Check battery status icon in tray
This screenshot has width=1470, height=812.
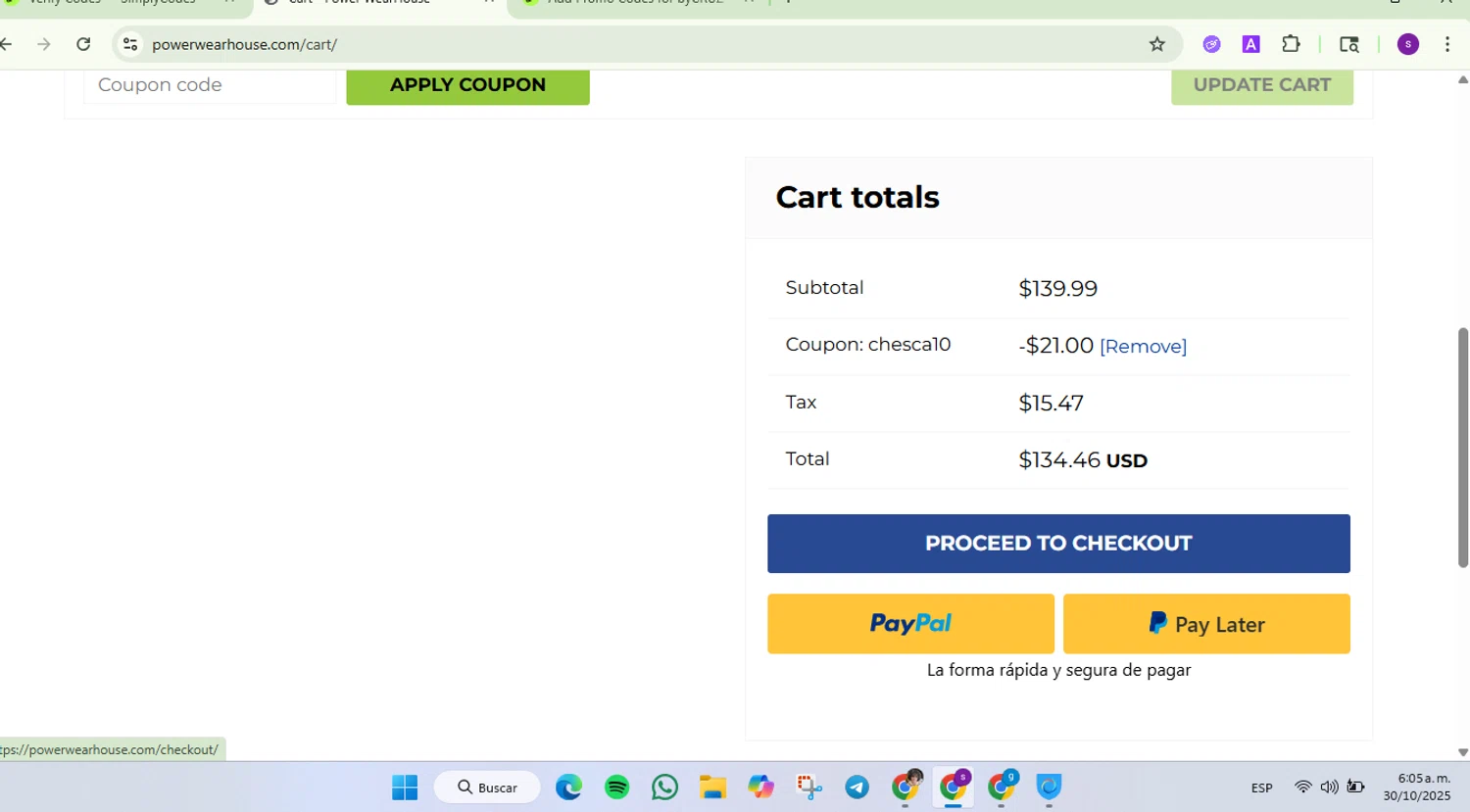click(x=1355, y=788)
